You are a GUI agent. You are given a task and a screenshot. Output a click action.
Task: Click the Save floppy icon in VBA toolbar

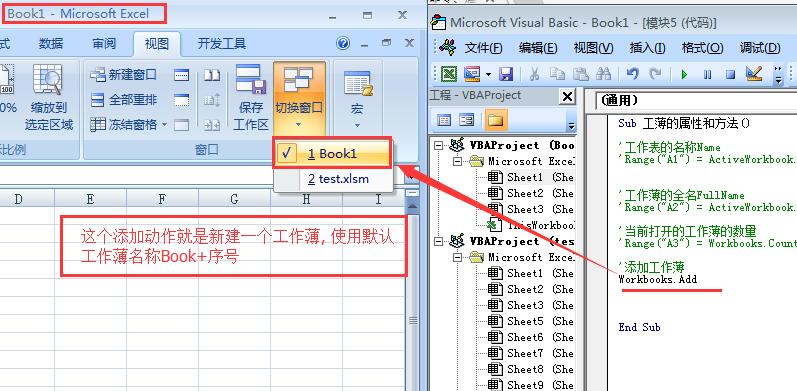click(506, 75)
